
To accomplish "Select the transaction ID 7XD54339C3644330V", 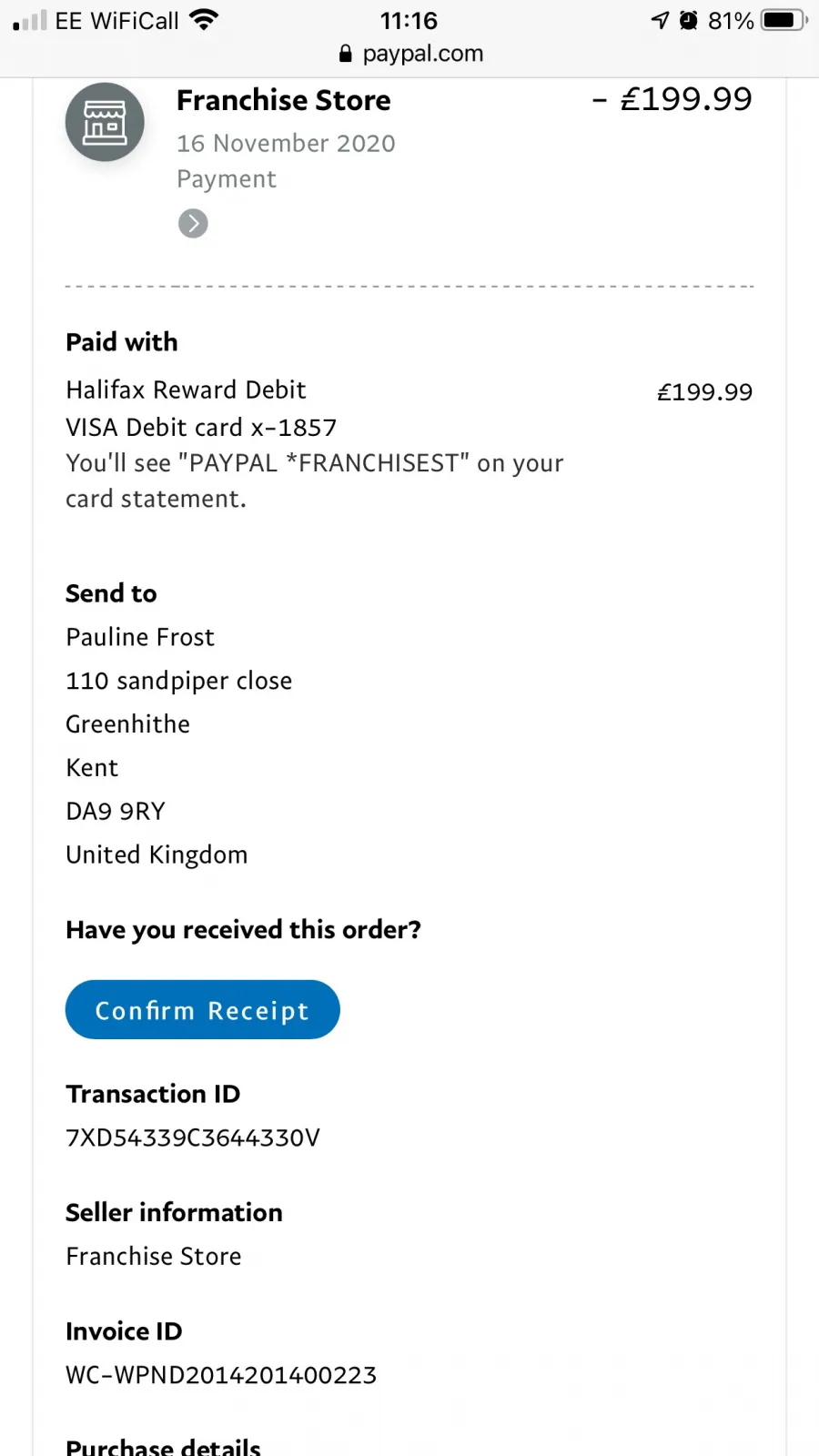I will [193, 1137].
